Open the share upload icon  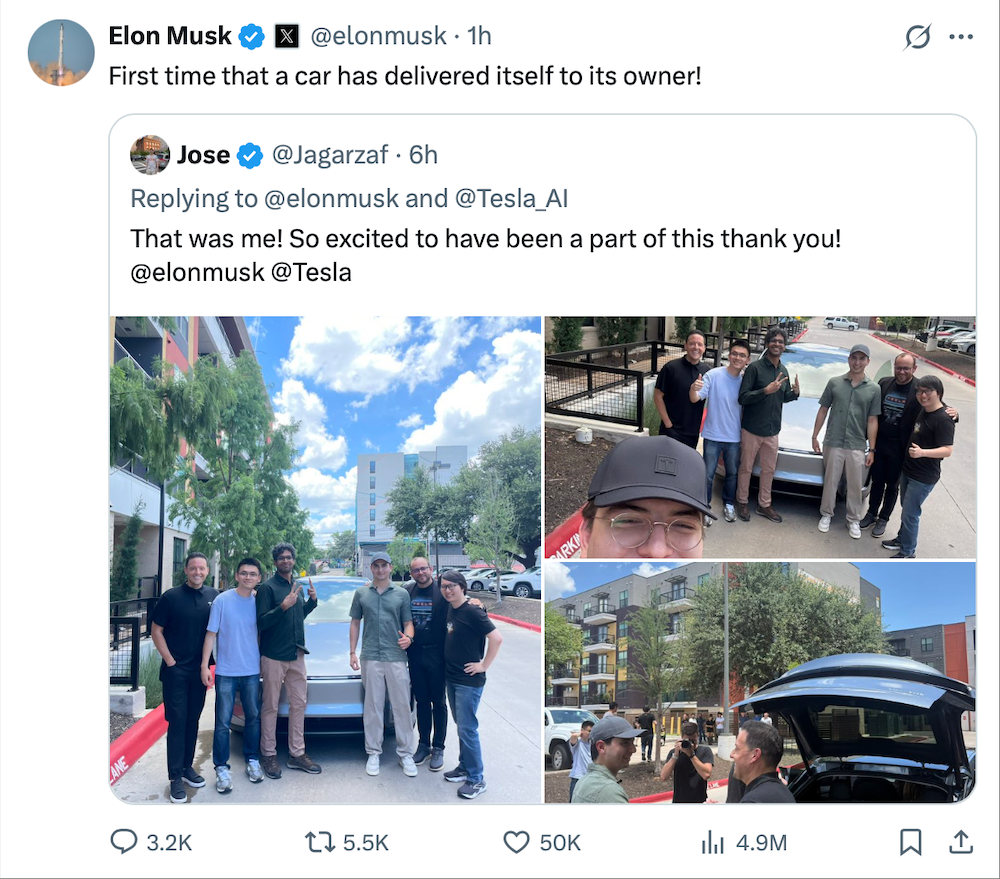coord(960,842)
